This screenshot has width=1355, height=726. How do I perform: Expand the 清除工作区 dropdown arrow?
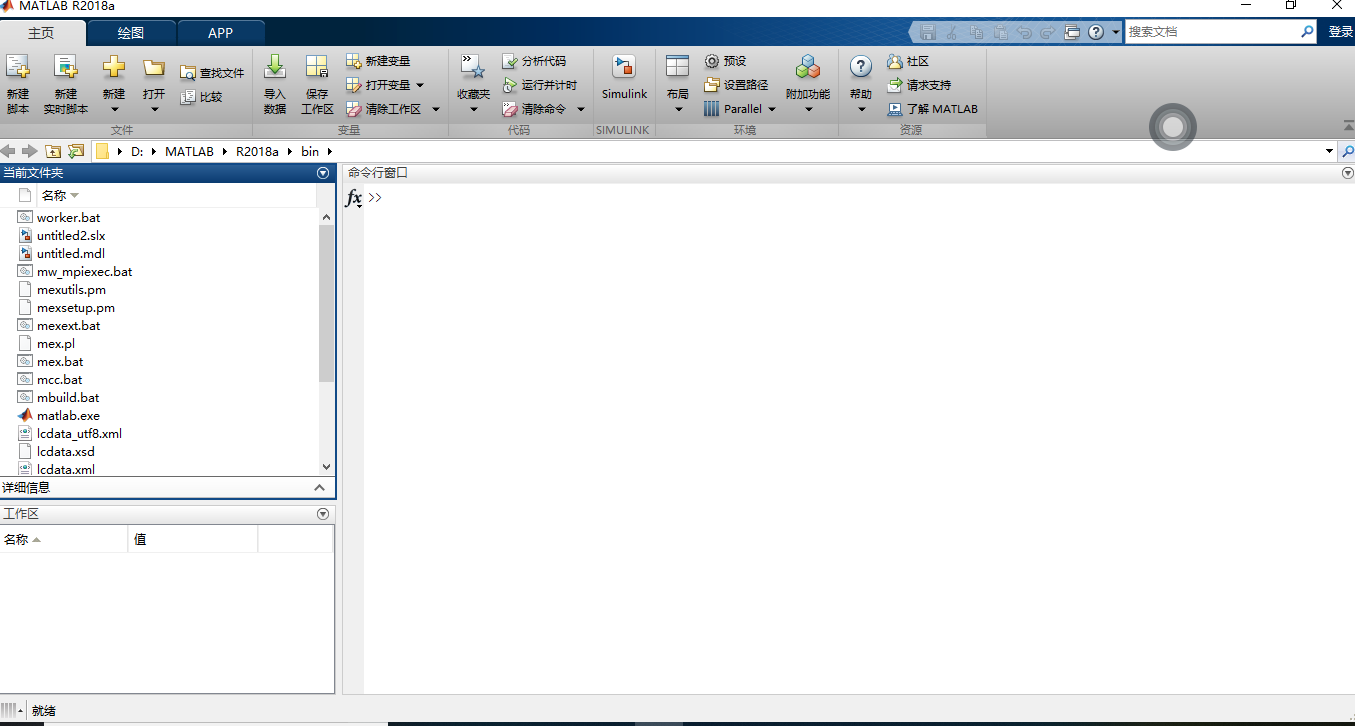point(435,109)
